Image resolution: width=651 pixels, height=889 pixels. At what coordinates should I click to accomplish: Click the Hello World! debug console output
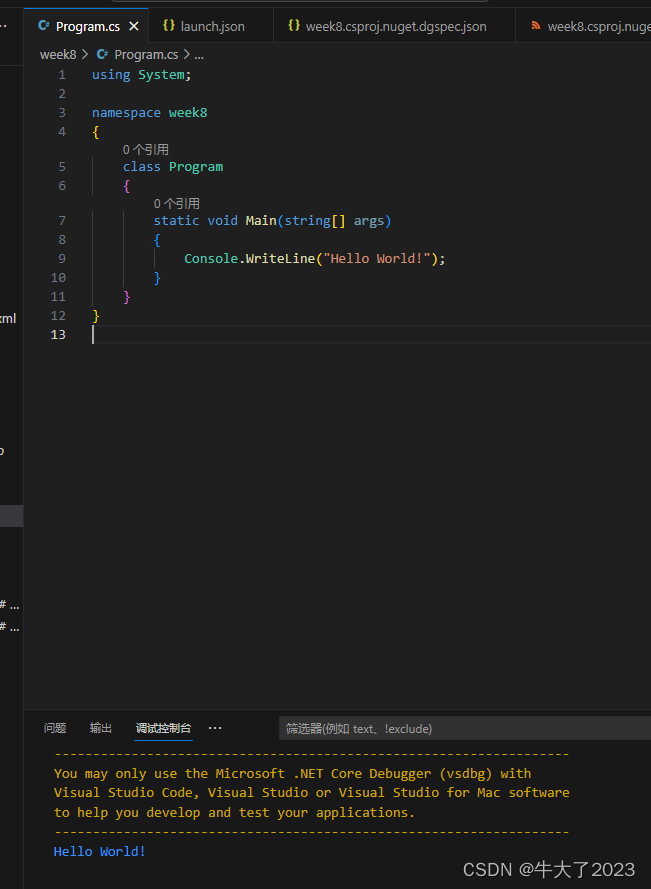pos(100,851)
